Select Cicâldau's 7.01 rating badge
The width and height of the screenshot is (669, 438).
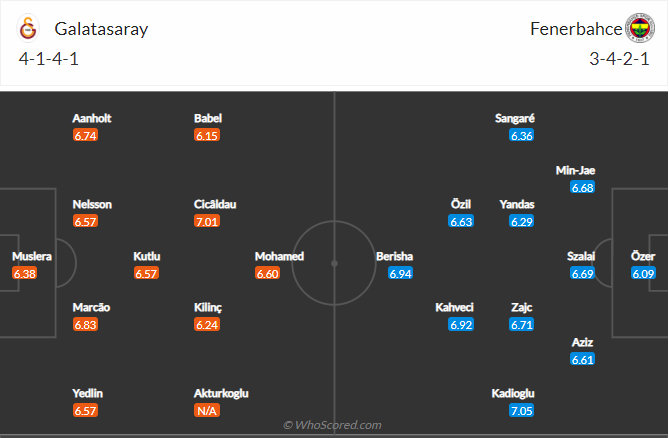click(x=207, y=221)
